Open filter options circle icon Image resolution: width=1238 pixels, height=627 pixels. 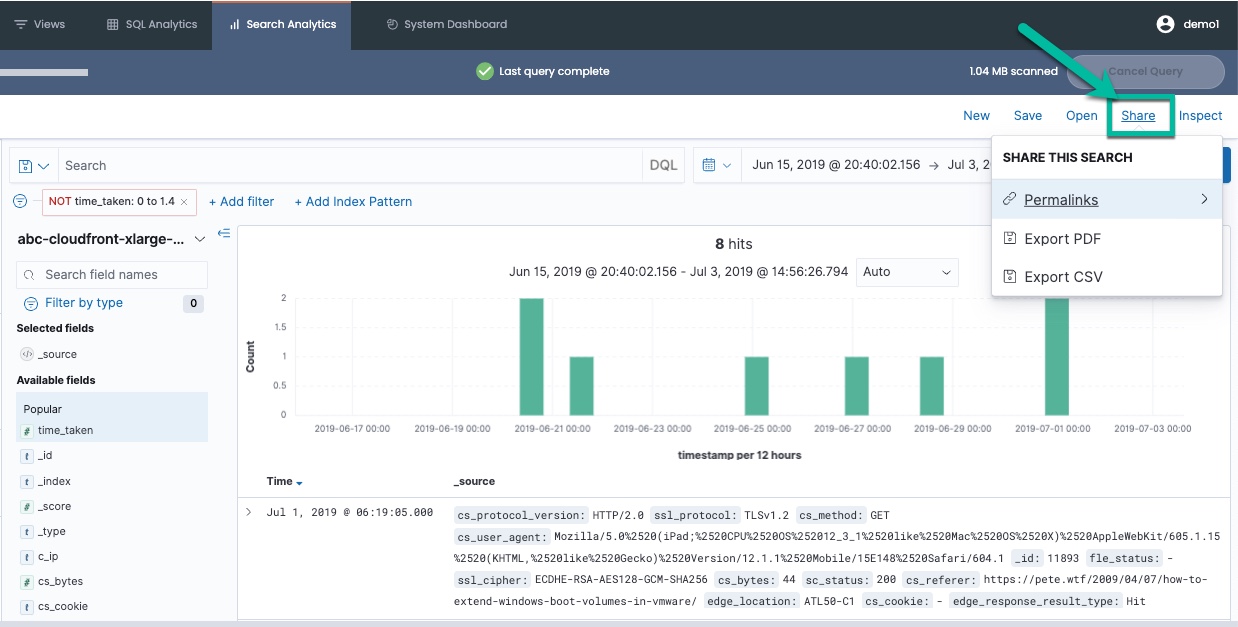pyautogui.click(x=20, y=201)
